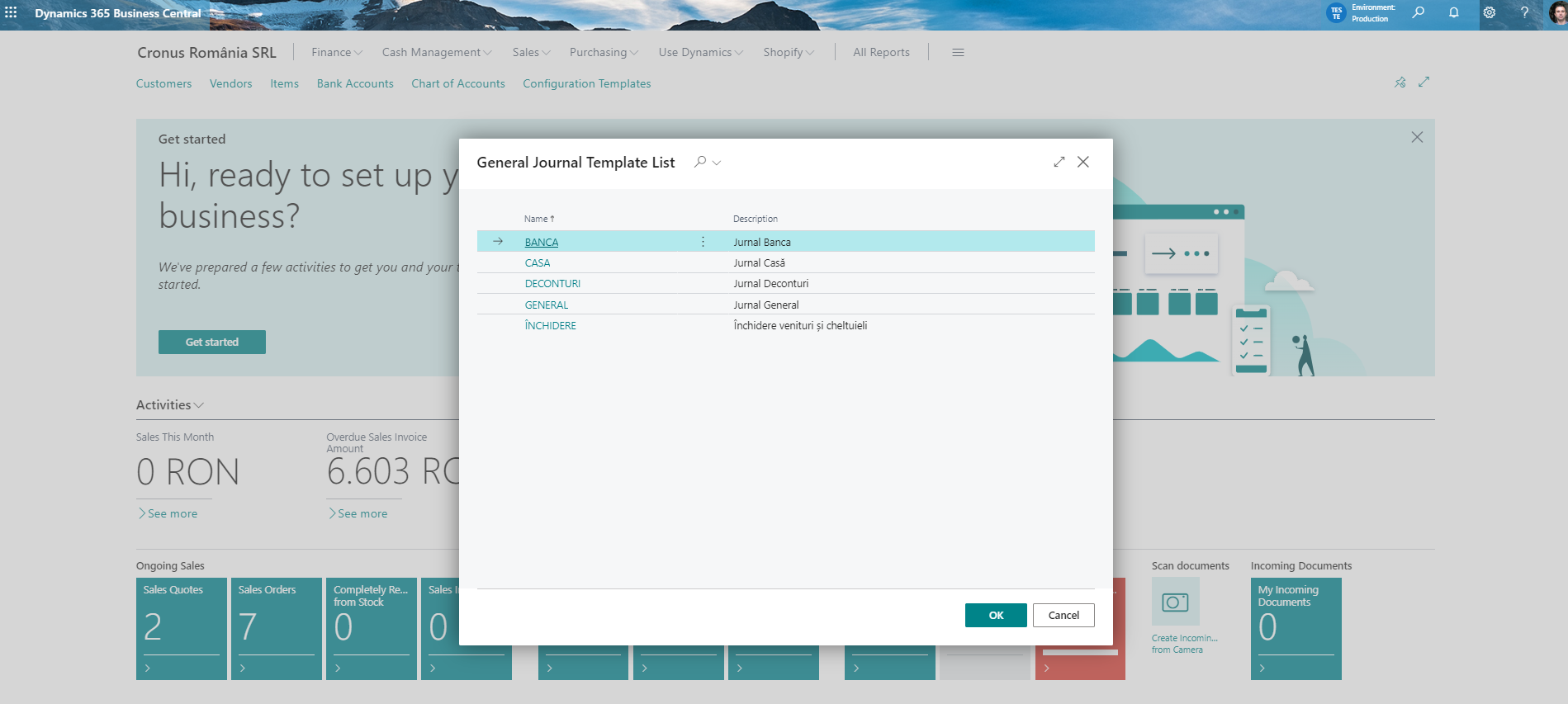
Task: Click the pin/personalize icon on role center
Action: 1400,82
